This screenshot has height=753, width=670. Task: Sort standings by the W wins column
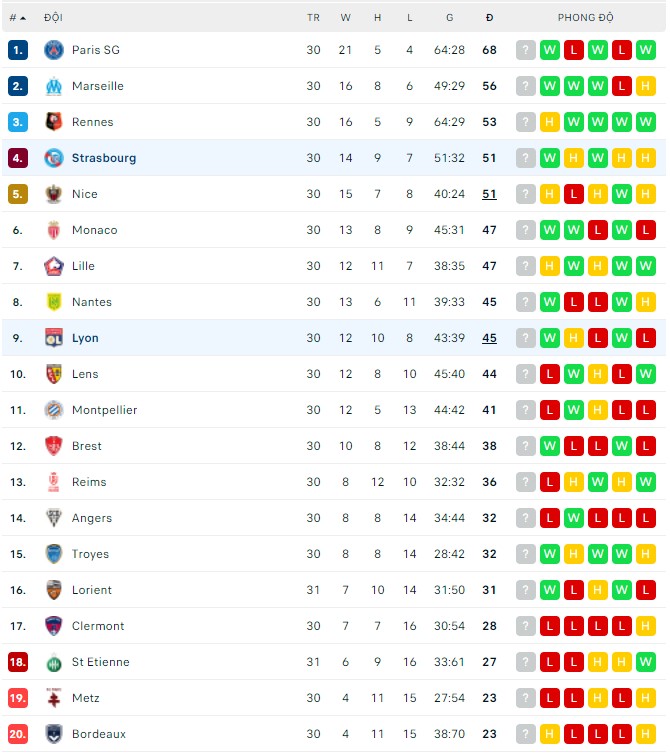point(346,18)
